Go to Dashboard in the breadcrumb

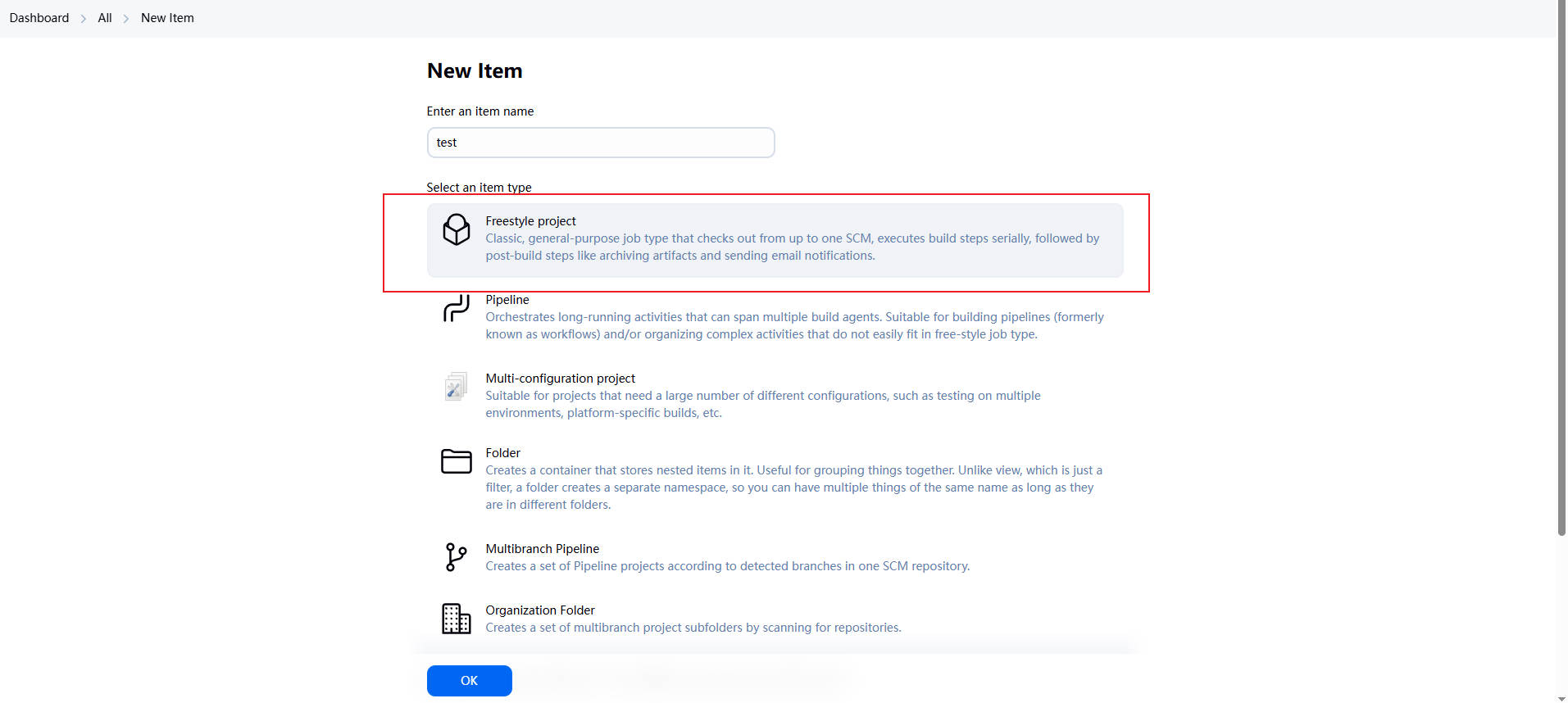[x=39, y=18]
